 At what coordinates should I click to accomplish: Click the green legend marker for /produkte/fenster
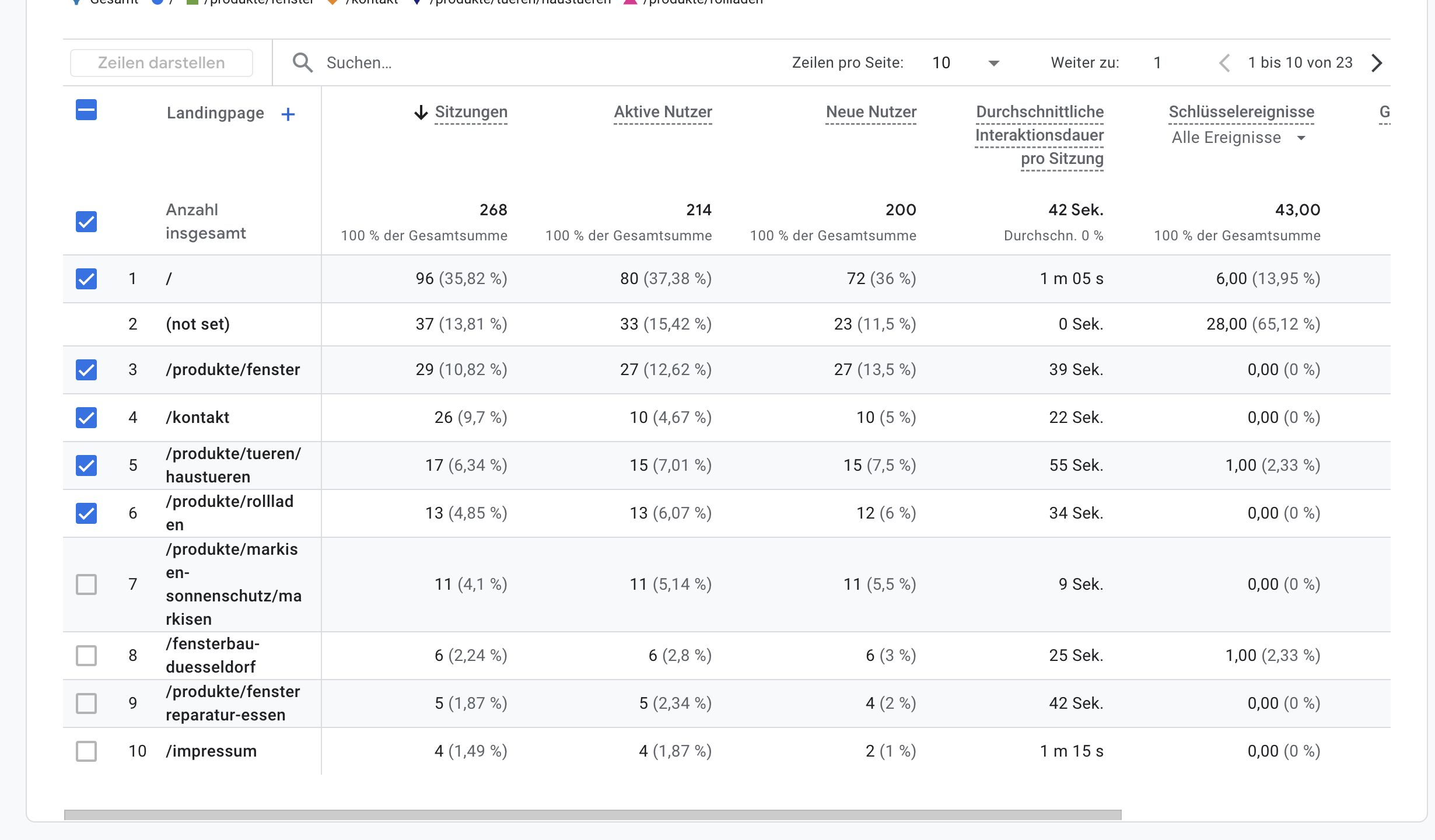click(192, 2)
